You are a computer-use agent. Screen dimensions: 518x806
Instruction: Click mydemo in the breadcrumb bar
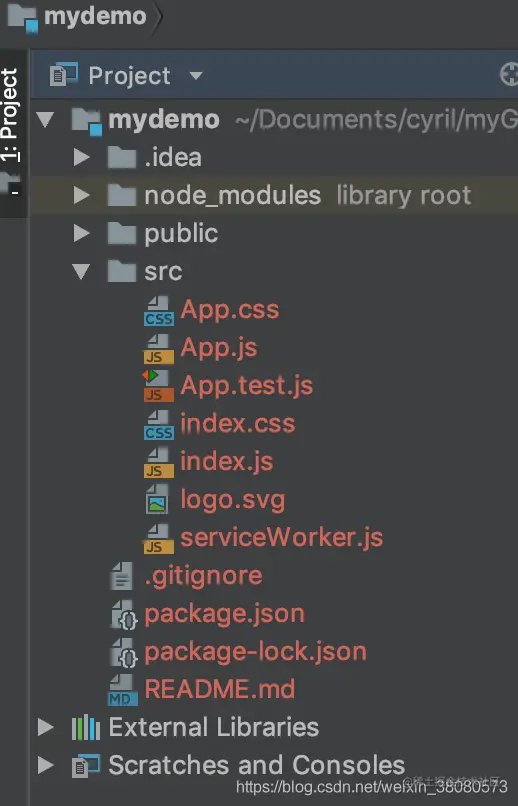tap(95, 16)
